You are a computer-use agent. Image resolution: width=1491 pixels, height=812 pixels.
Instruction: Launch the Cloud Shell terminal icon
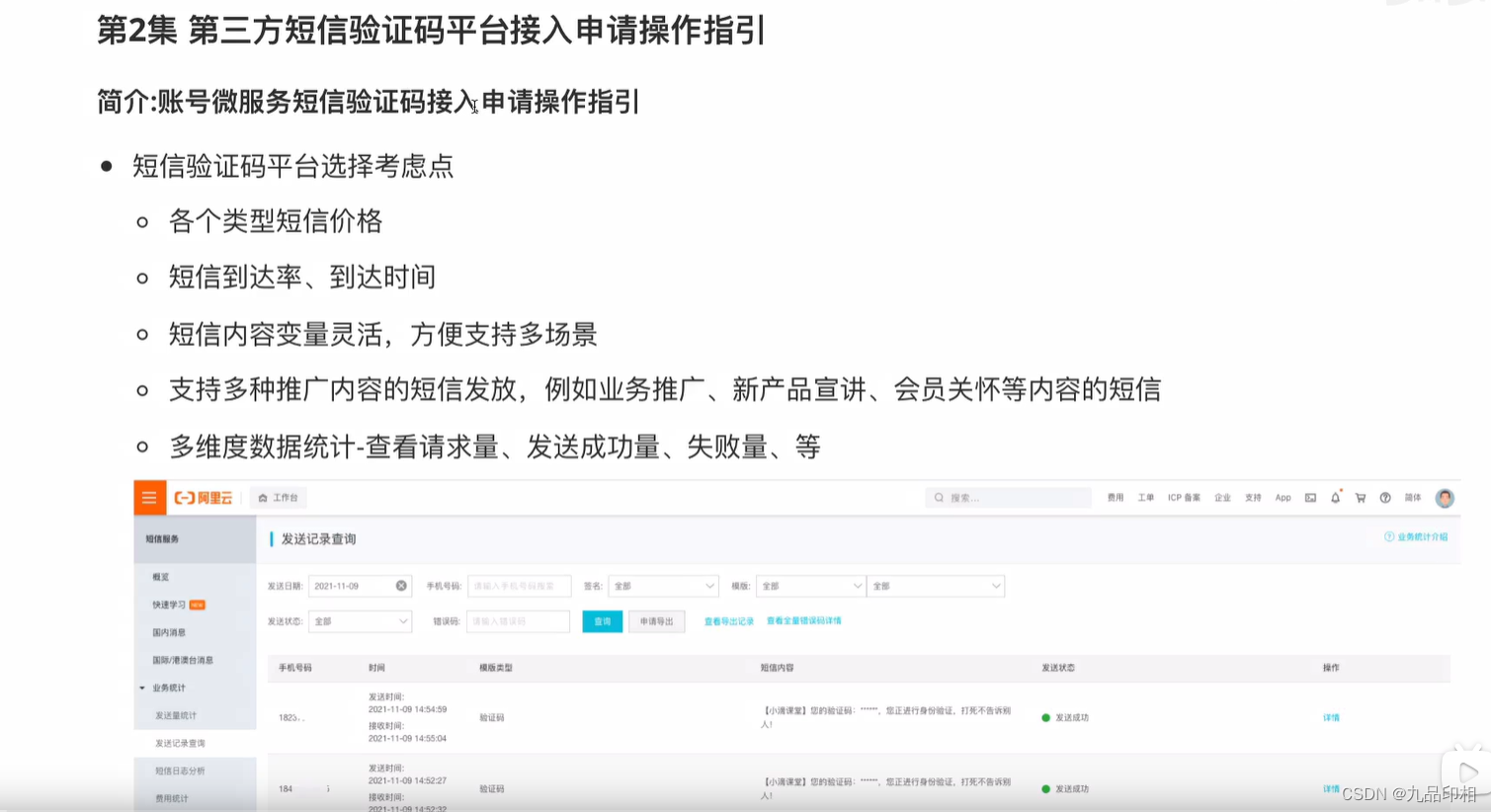coord(1310,498)
